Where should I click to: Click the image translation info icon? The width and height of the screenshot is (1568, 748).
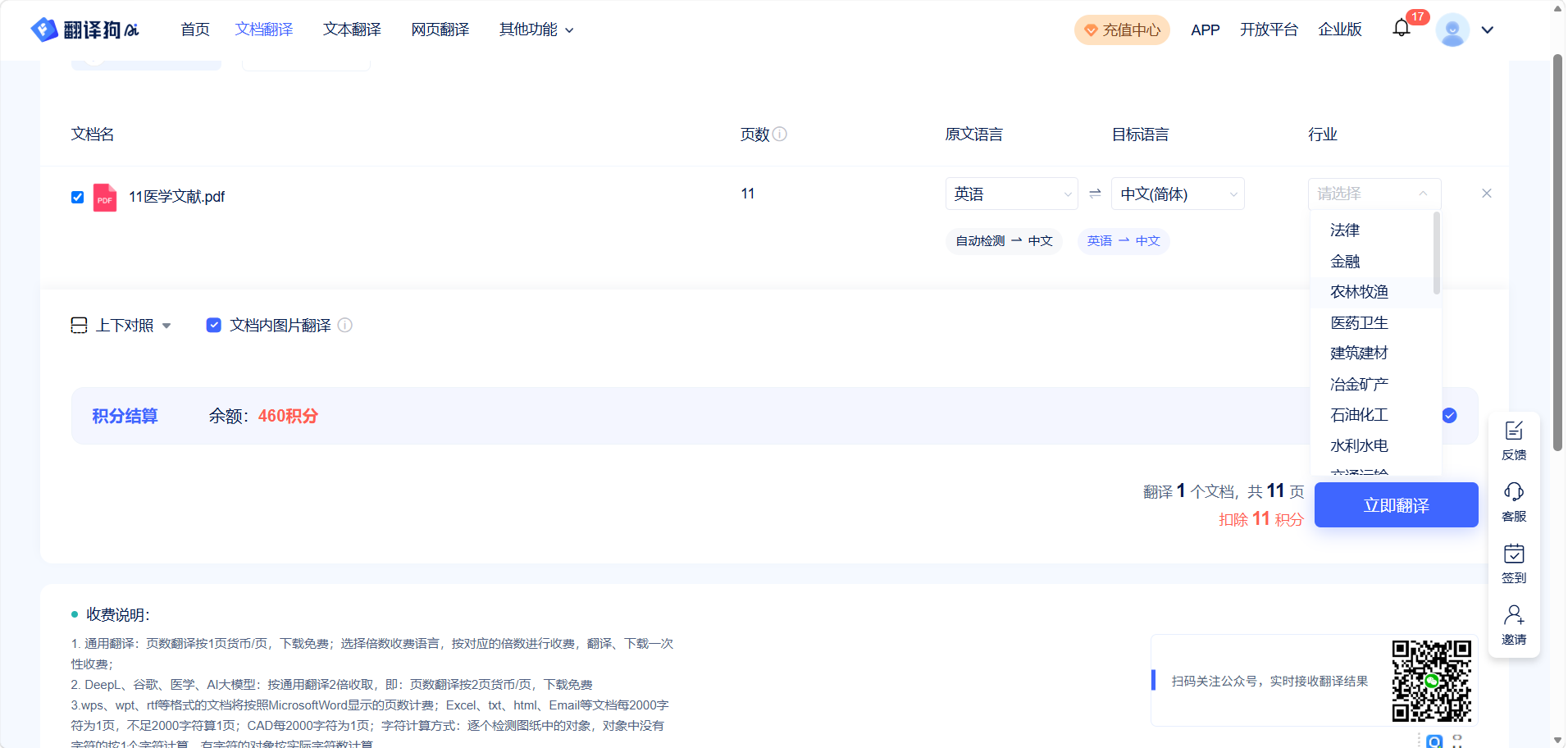(345, 325)
